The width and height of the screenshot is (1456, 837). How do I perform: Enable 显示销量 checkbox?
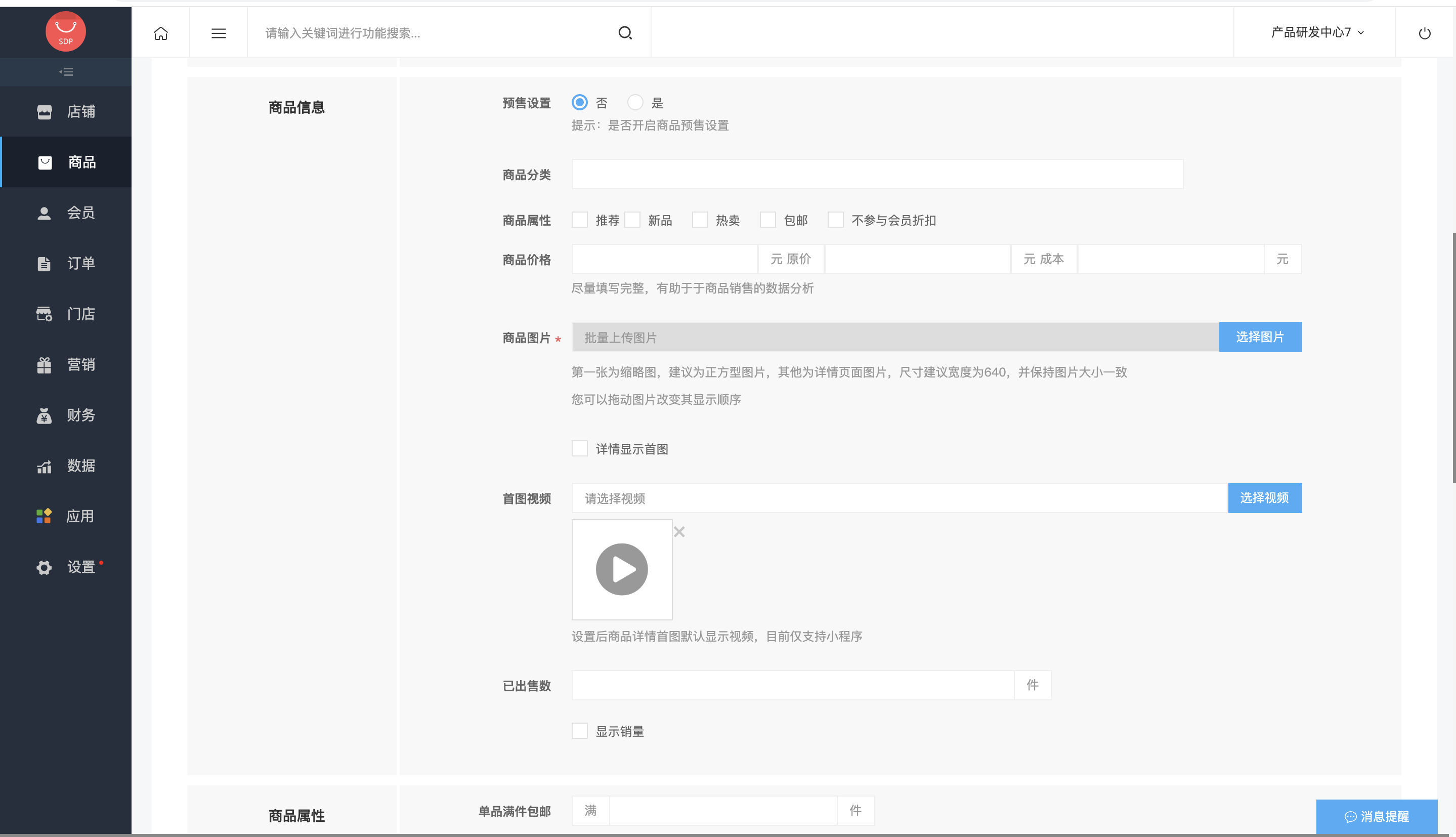[580, 731]
